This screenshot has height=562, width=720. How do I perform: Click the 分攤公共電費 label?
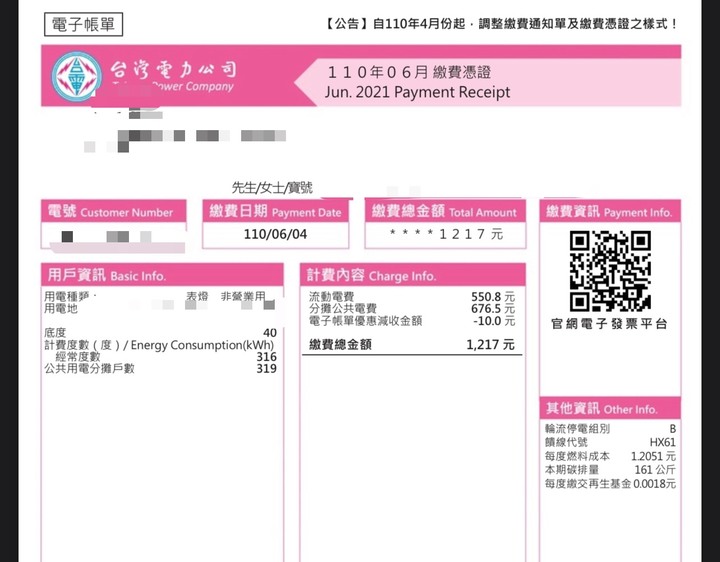[x=343, y=309]
